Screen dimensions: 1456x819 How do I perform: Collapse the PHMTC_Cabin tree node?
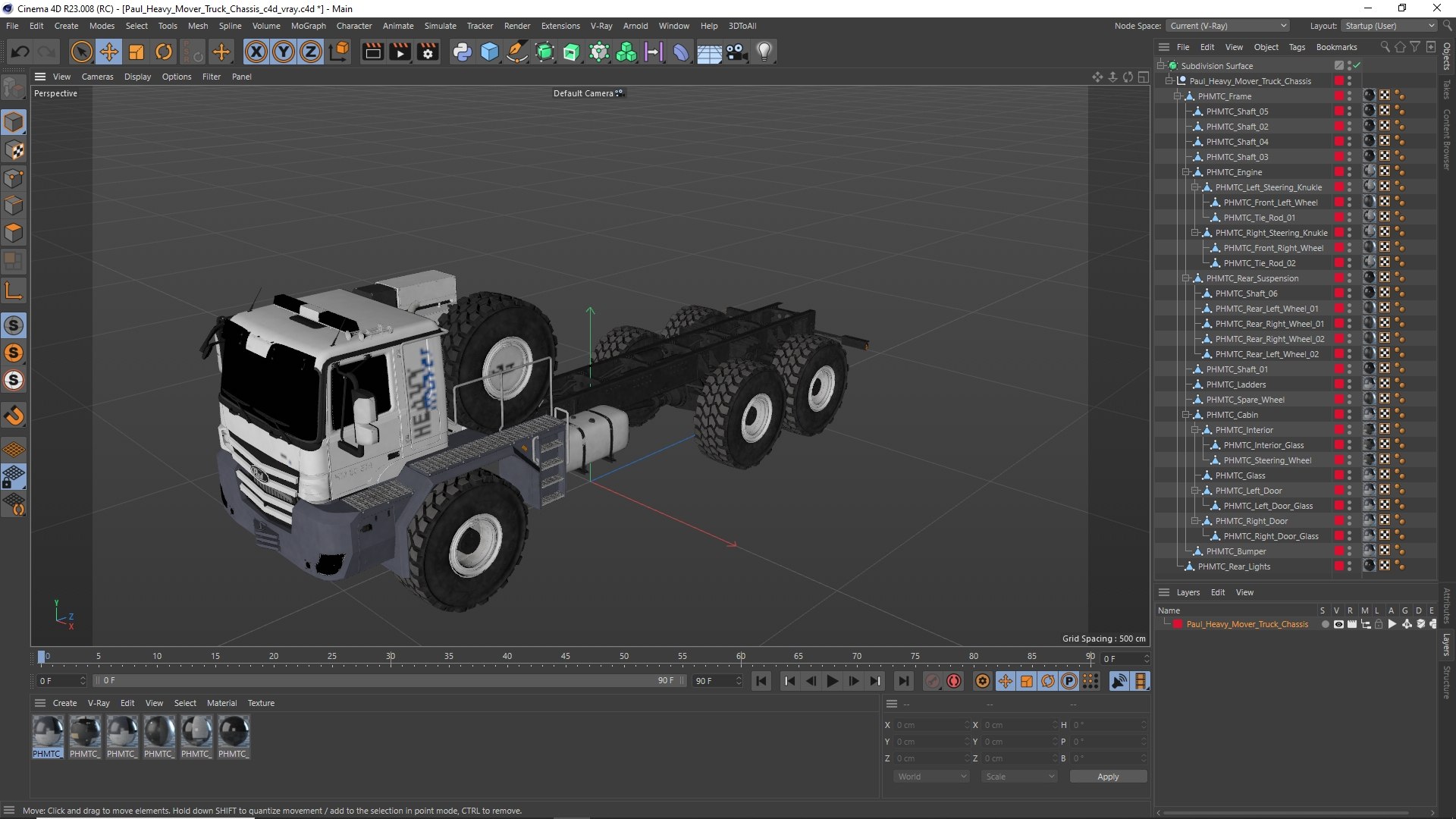pyautogui.click(x=1185, y=415)
